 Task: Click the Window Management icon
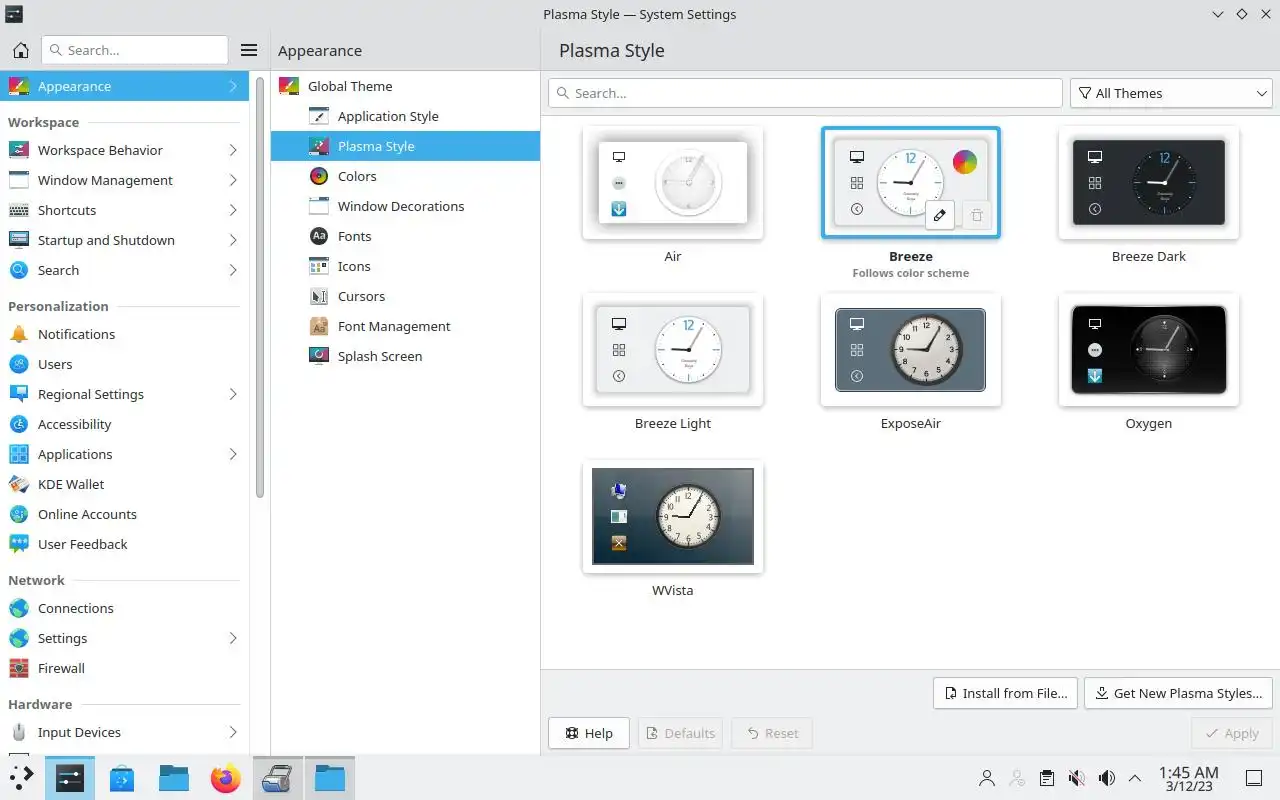[x=19, y=180]
